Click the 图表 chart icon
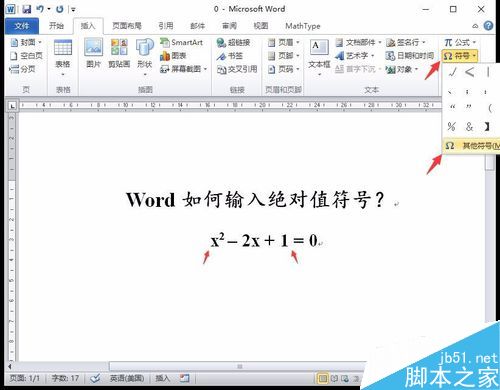The width and height of the screenshot is (500, 390). click(x=173, y=56)
